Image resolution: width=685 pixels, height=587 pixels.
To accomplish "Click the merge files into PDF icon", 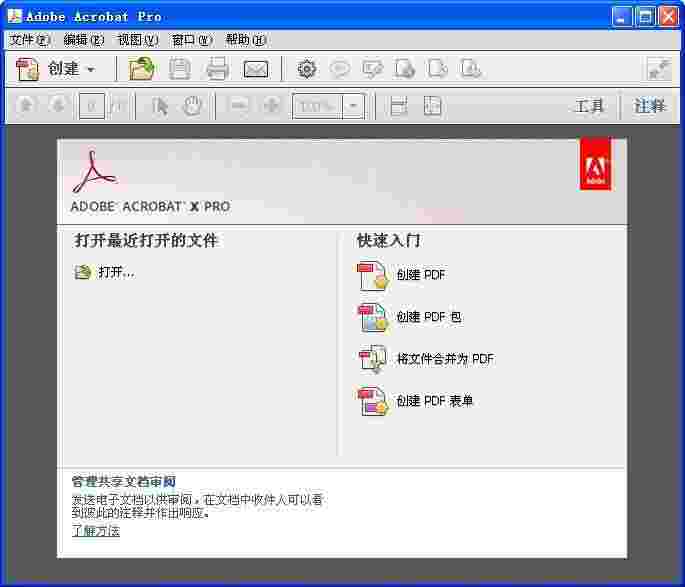I will point(373,359).
